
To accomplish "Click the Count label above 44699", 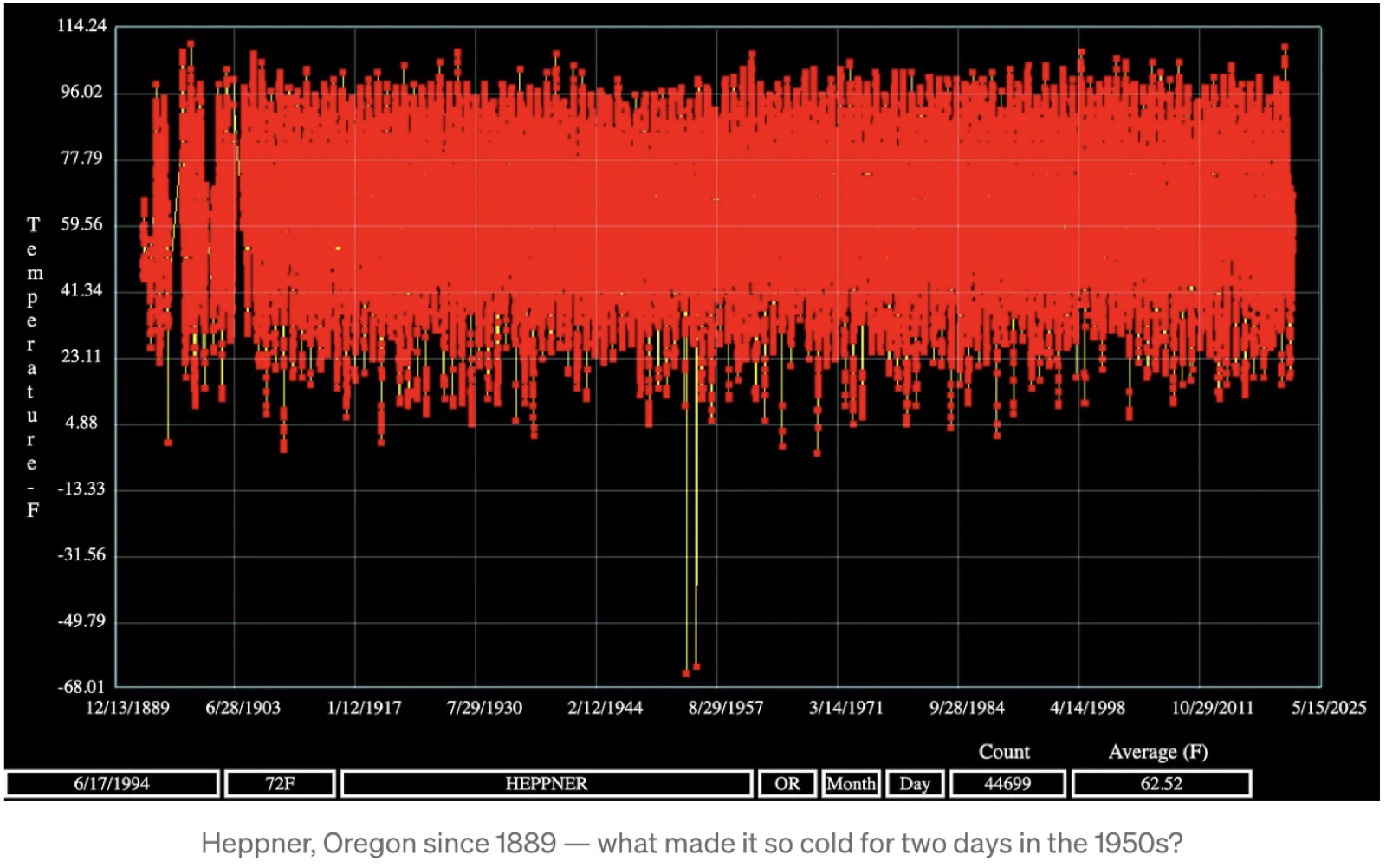I will coord(1005,751).
